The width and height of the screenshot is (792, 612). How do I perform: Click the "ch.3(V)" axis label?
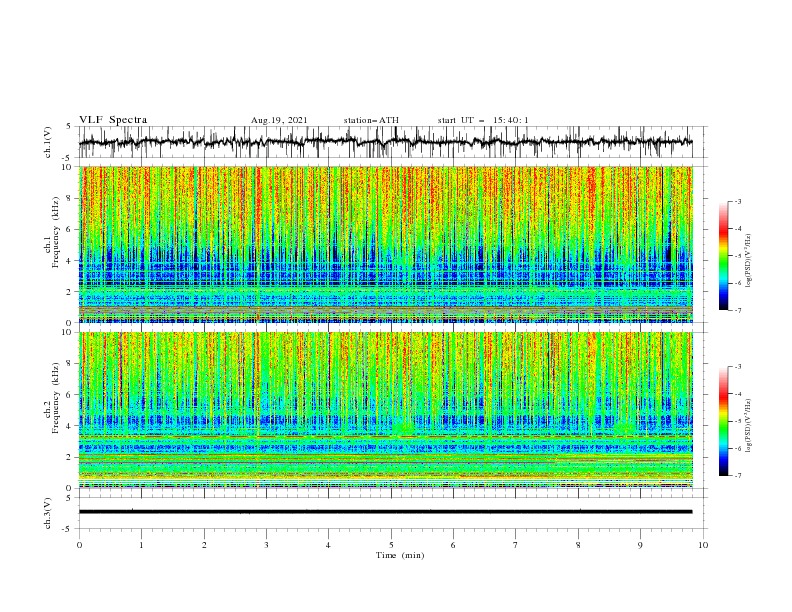(48, 513)
